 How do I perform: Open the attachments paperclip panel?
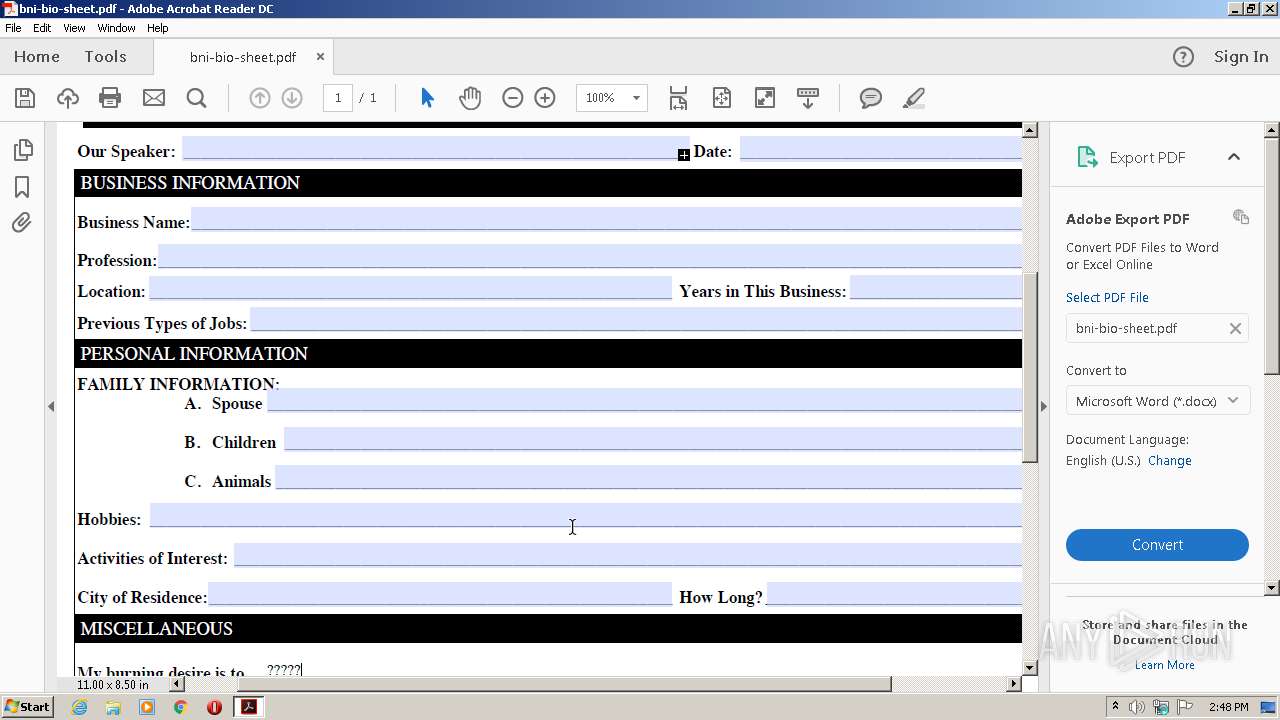tap(22, 223)
